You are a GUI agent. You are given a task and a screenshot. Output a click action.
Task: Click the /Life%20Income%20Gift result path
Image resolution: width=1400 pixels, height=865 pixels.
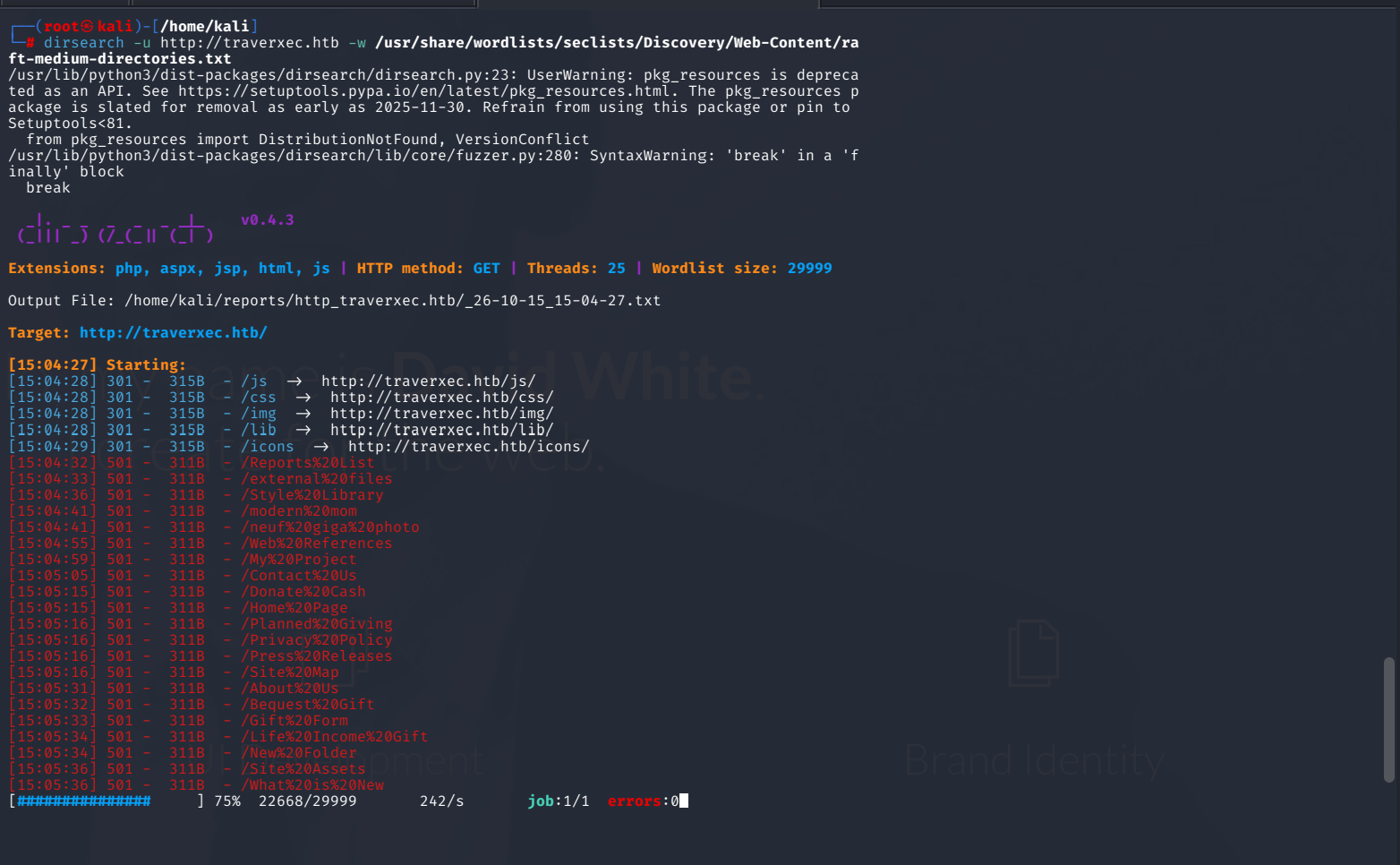click(335, 737)
